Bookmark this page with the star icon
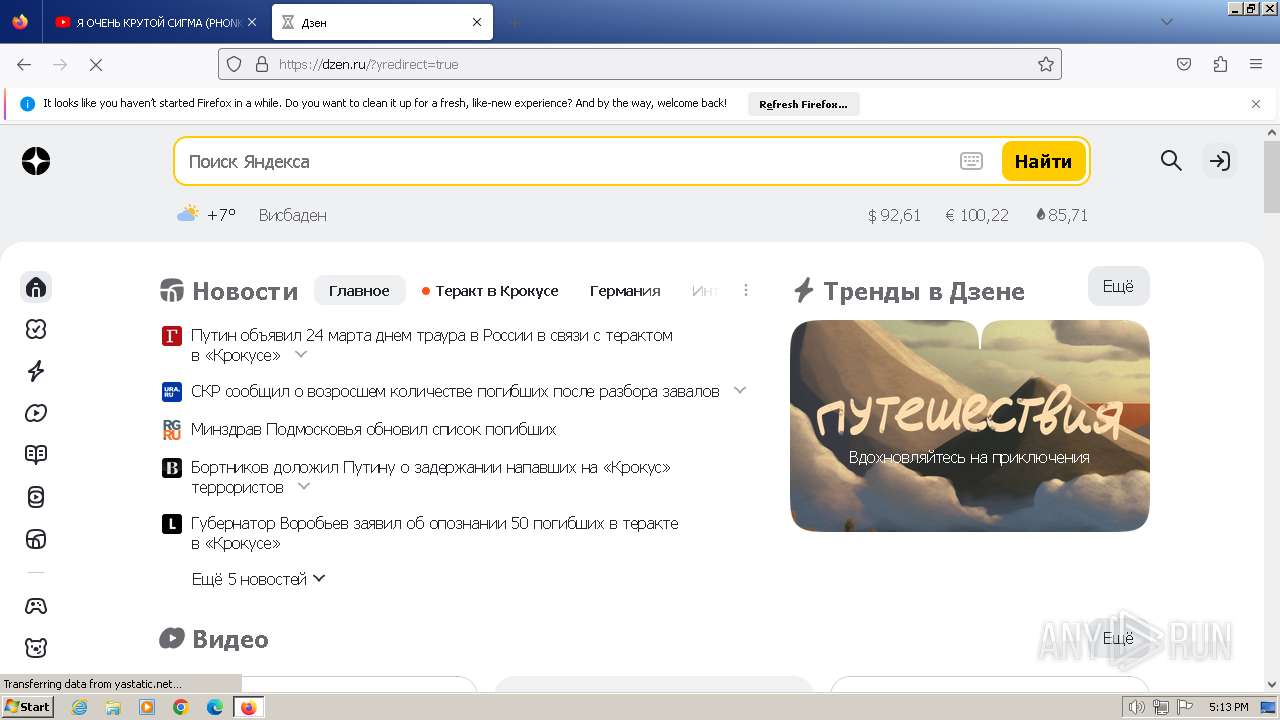The image size is (1280, 720). click(x=1046, y=64)
